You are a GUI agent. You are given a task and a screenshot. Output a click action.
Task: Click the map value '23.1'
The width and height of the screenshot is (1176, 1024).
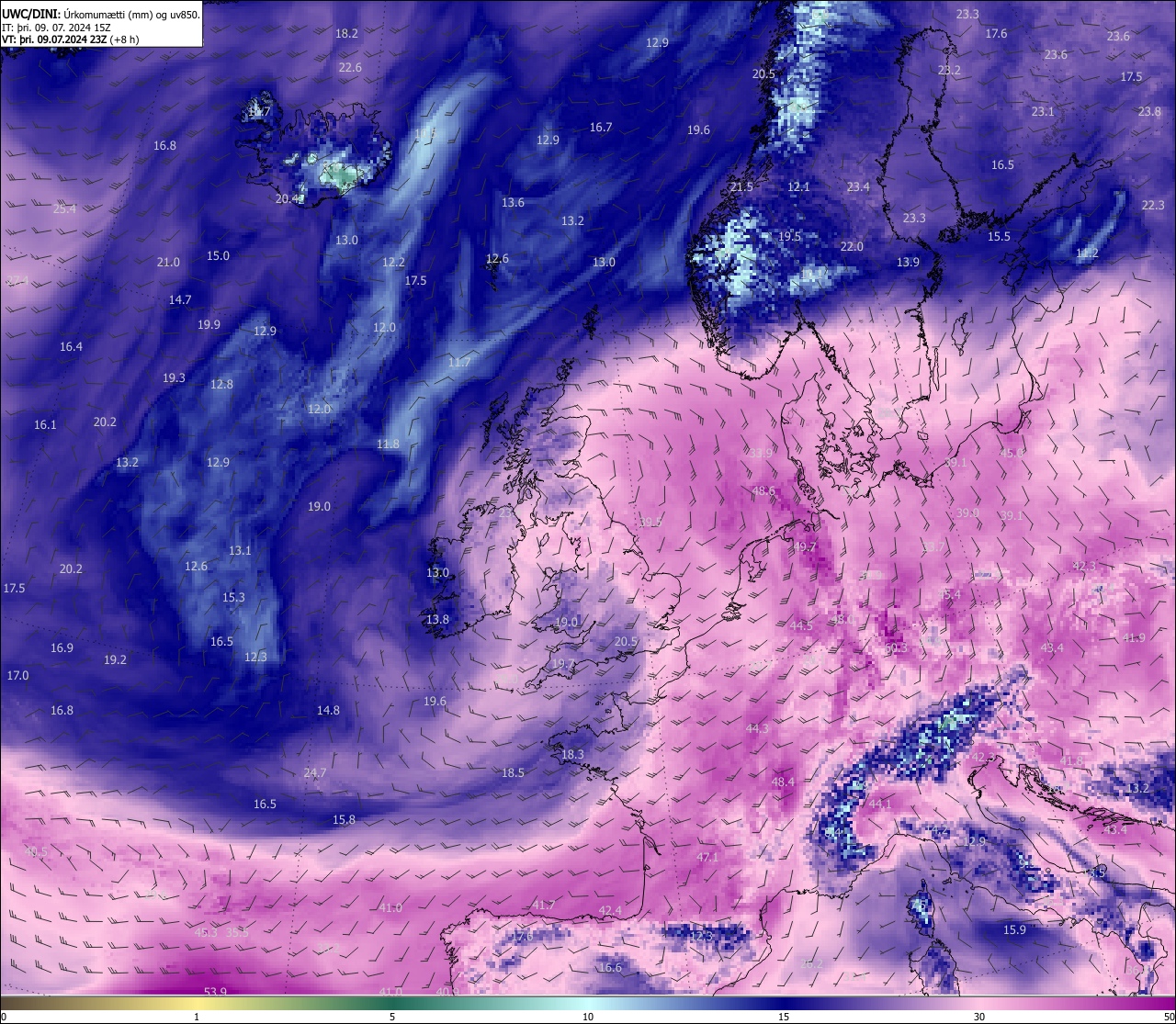(1043, 111)
